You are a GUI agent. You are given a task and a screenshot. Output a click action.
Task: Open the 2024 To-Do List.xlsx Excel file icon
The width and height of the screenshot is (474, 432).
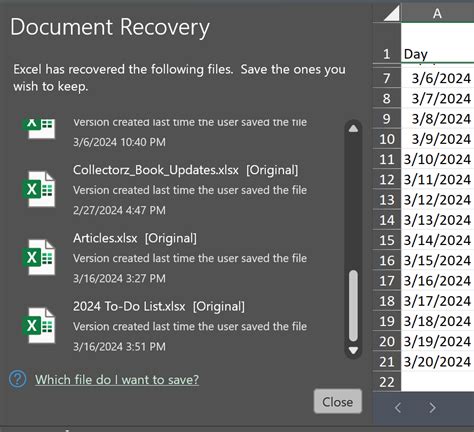coord(39,325)
